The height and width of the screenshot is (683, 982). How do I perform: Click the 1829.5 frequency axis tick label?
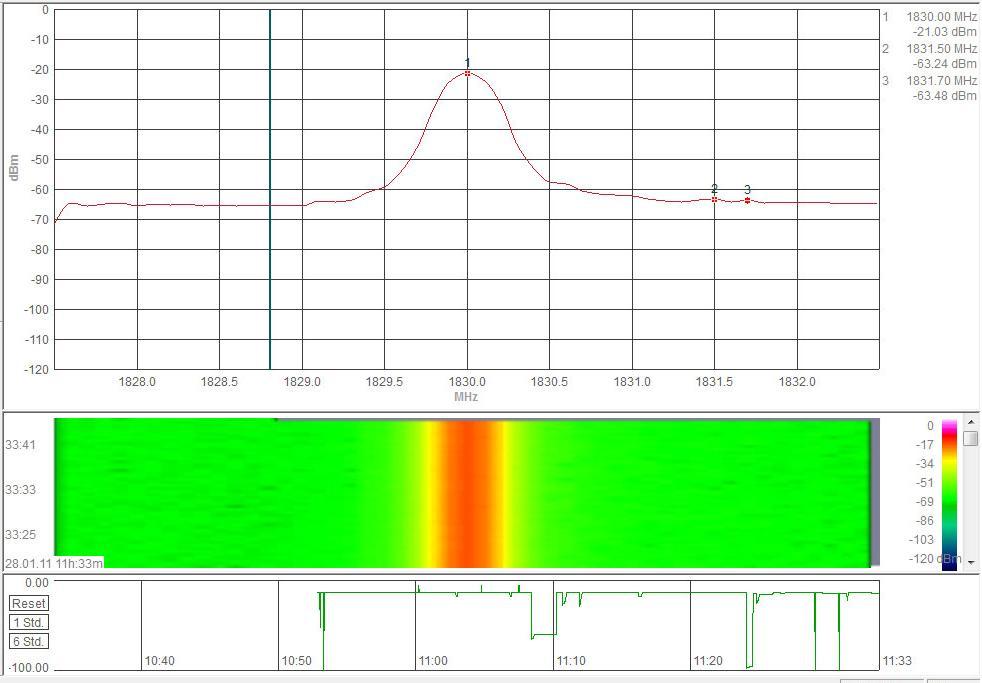(385, 381)
